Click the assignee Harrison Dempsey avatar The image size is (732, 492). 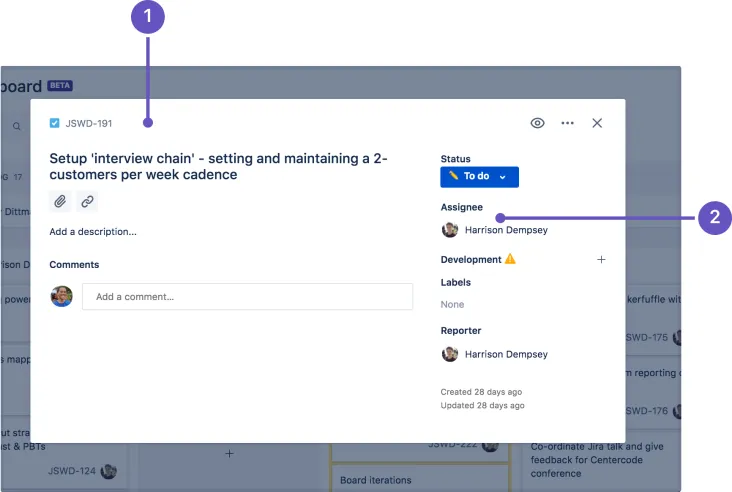pyautogui.click(x=450, y=230)
